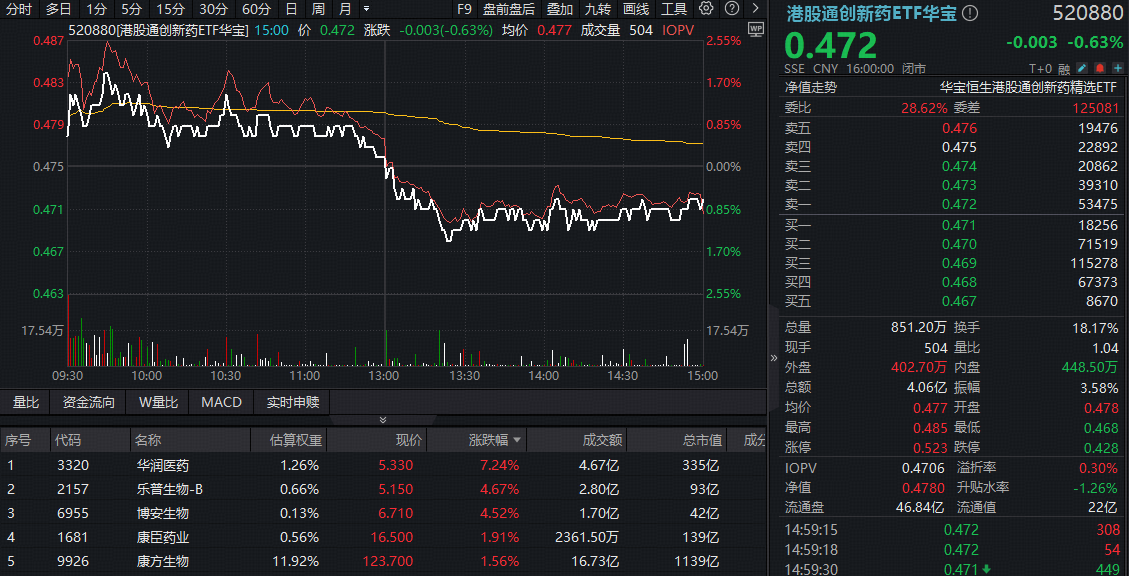Image resolution: width=1129 pixels, height=576 pixels.
Task: Select the 华润医药 stock row
Action: click(x=163, y=465)
